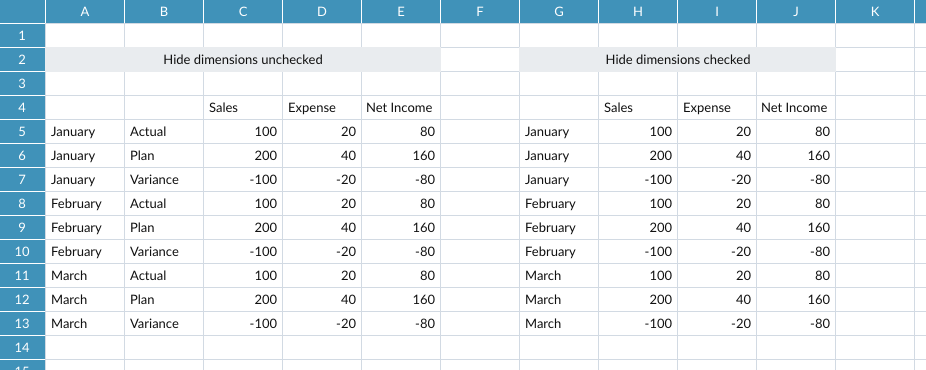The width and height of the screenshot is (926, 370).
Task: Select row 5 header
Action: [22, 132]
